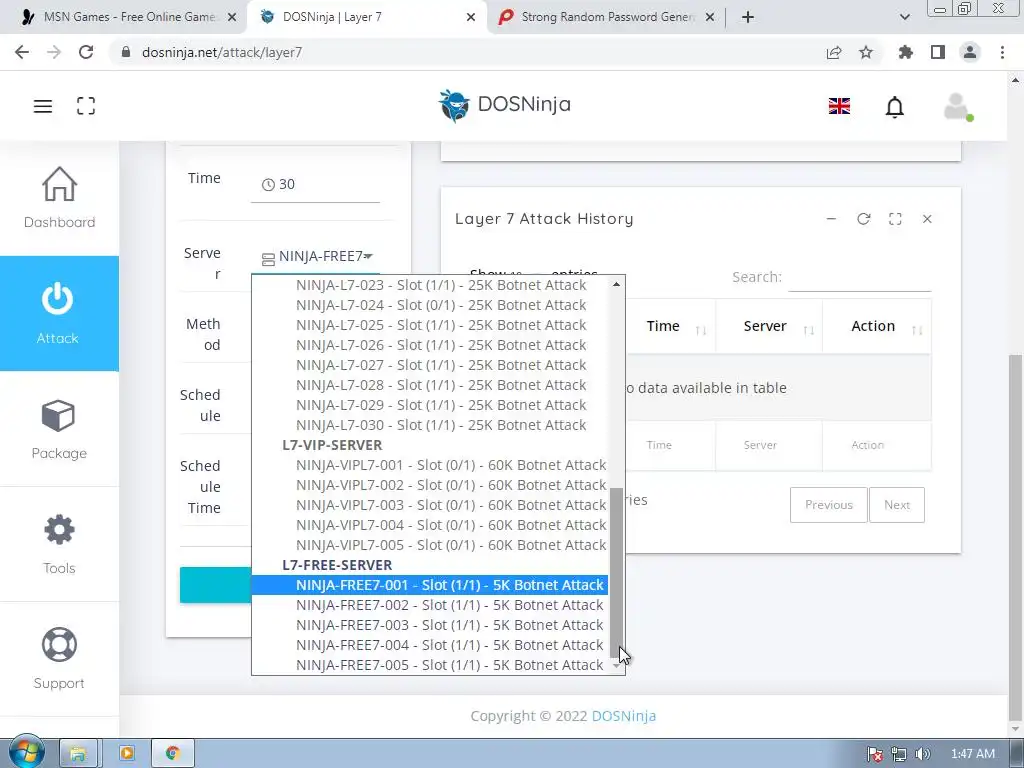Click the Next pagination button

[897, 505]
